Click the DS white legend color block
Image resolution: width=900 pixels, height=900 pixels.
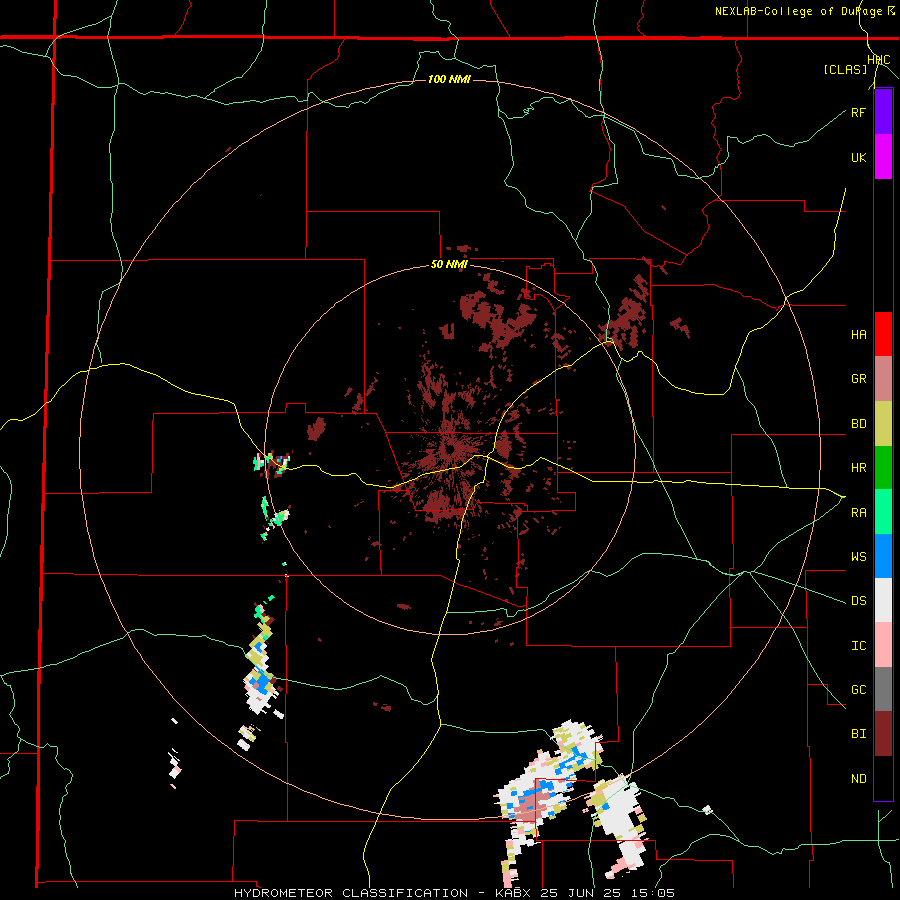883,600
